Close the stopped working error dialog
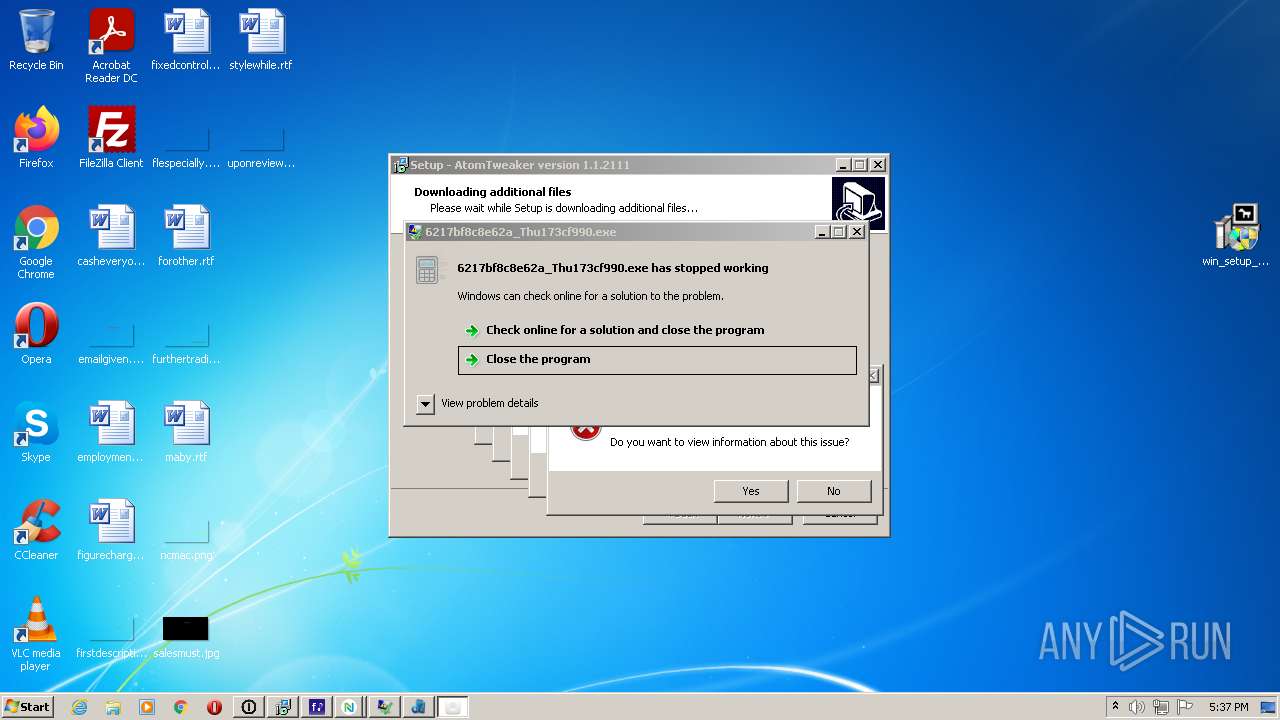This screenshot has height=720, width=1280. [857, 231]
